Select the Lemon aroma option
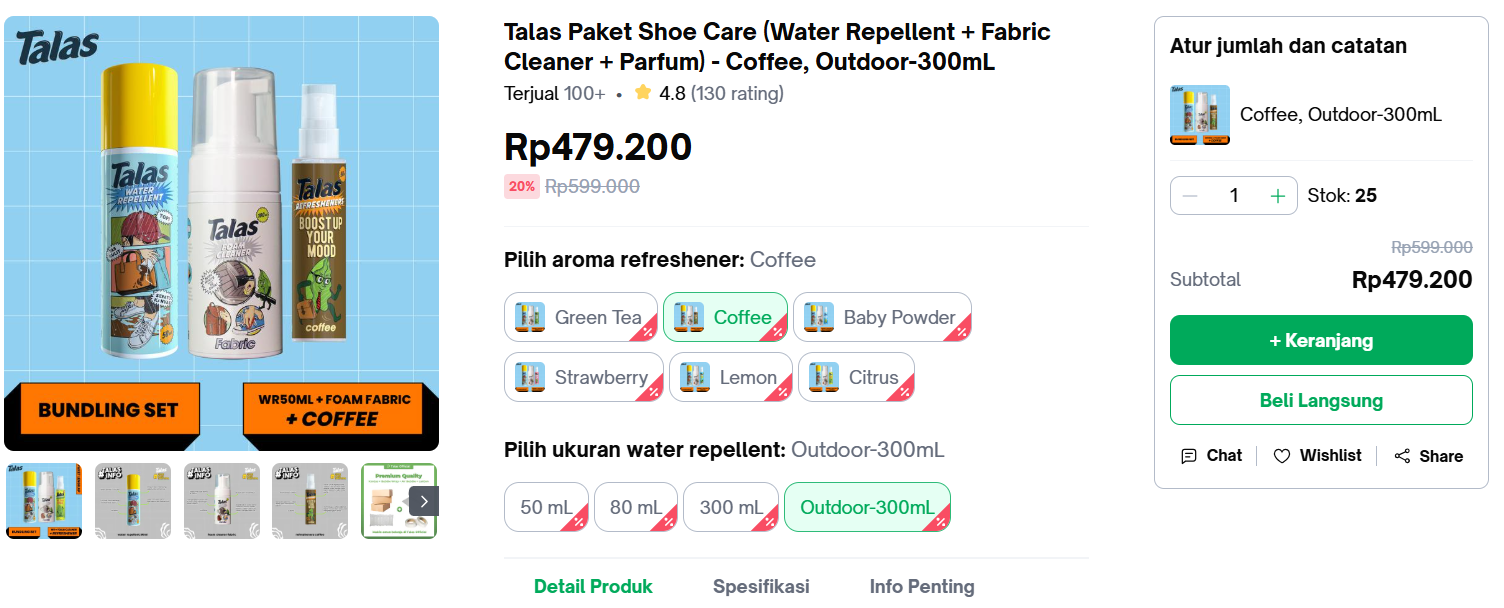The width and height of the screenshot is (1504, 608). click(x=730, y=377)
